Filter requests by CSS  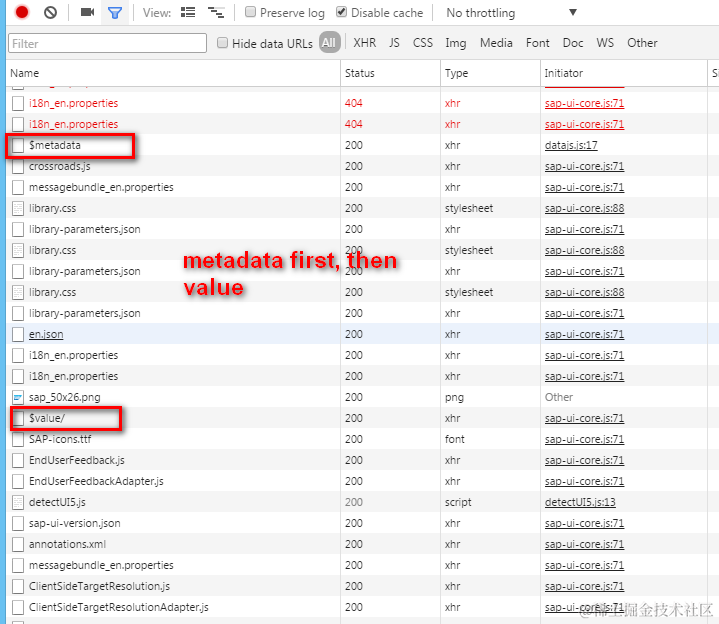[423, 43]
